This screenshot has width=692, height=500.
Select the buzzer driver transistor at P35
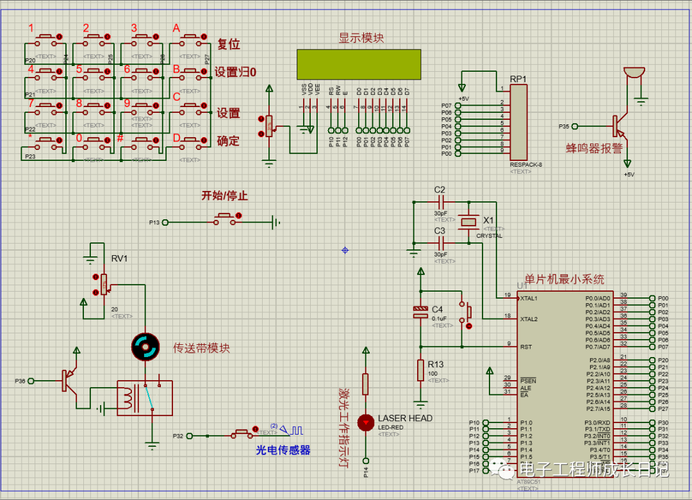[x=621, y=127]
